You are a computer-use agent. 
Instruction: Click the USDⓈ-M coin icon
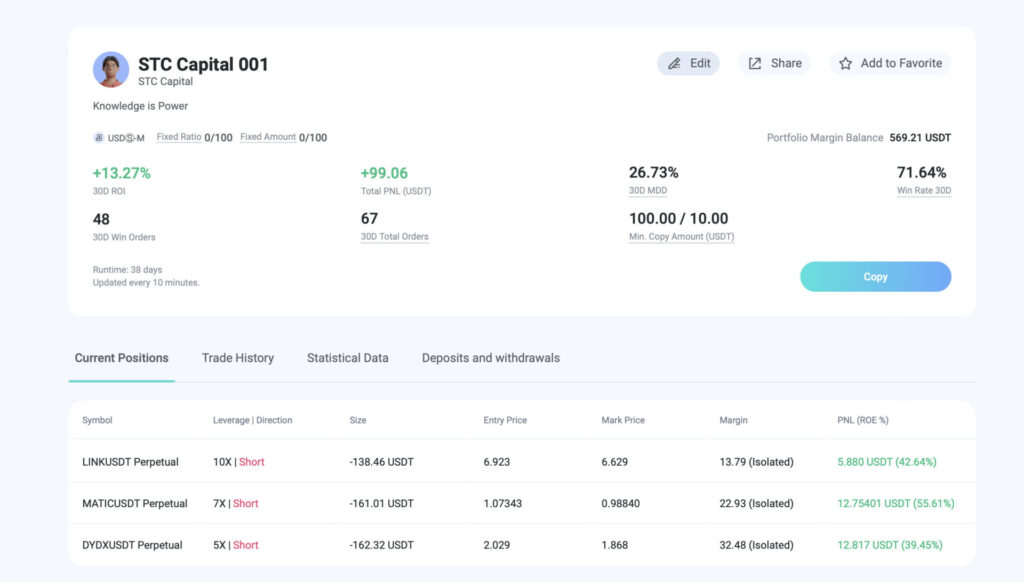coord(98,138)
